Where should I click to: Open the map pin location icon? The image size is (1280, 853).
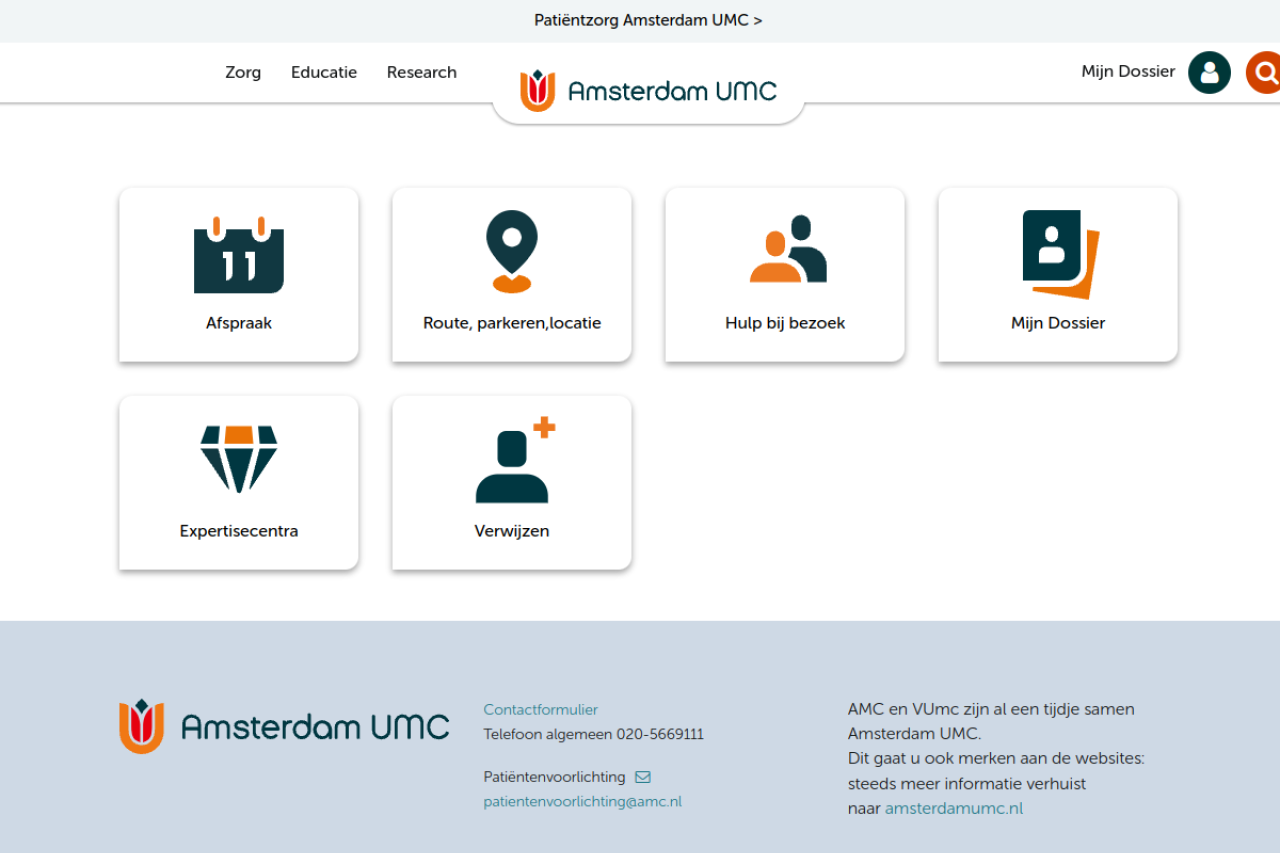point(511,251)
